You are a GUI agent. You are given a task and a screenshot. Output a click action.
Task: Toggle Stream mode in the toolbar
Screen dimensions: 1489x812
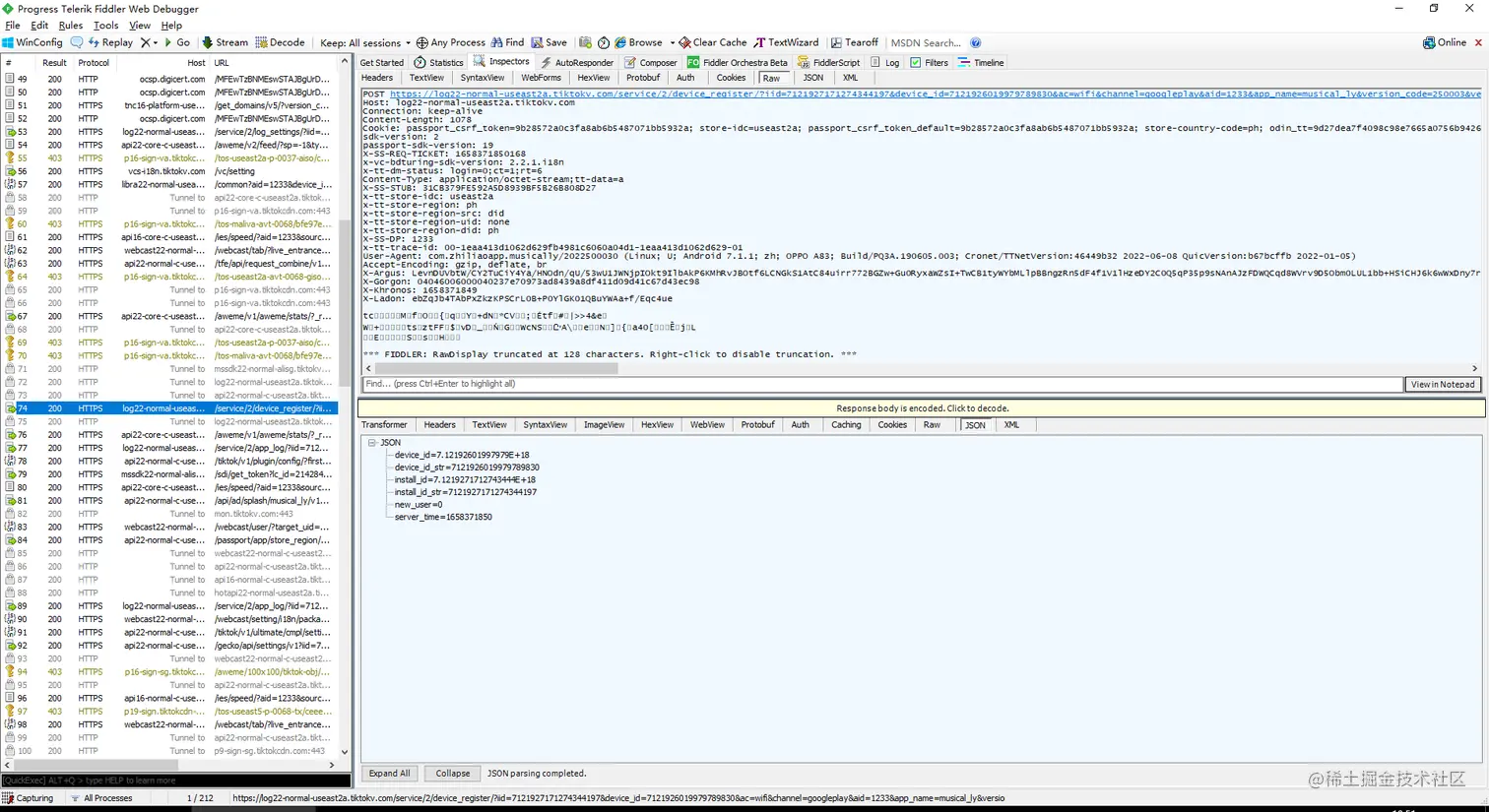point(225,42)
